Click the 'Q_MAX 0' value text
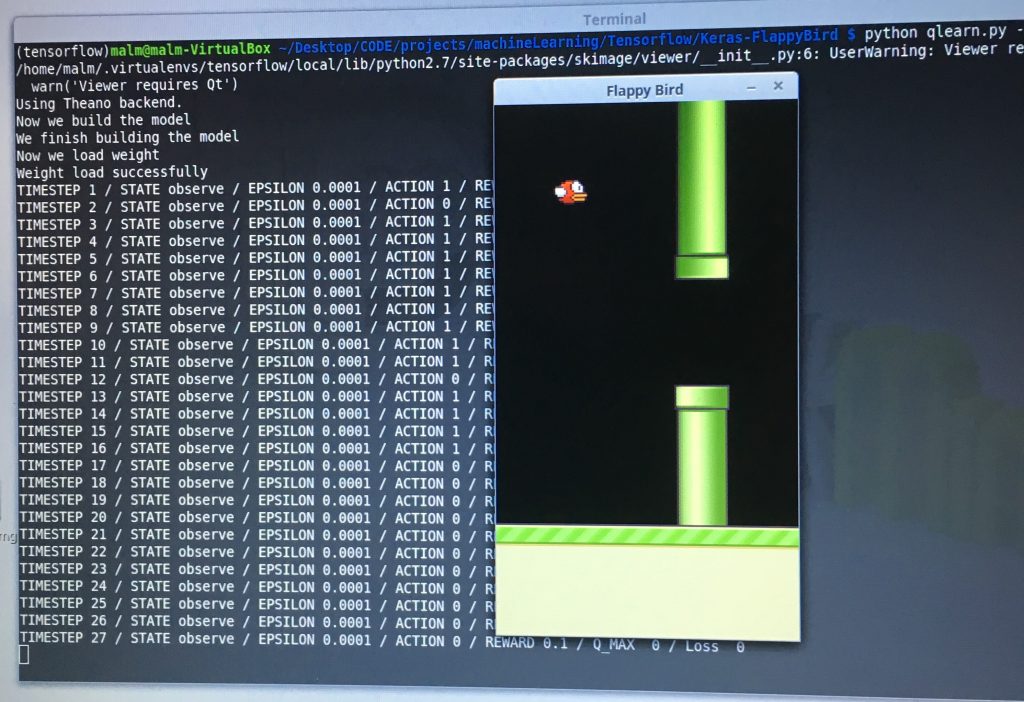This screenshot has width=1024, height=702. coord(627,645)
